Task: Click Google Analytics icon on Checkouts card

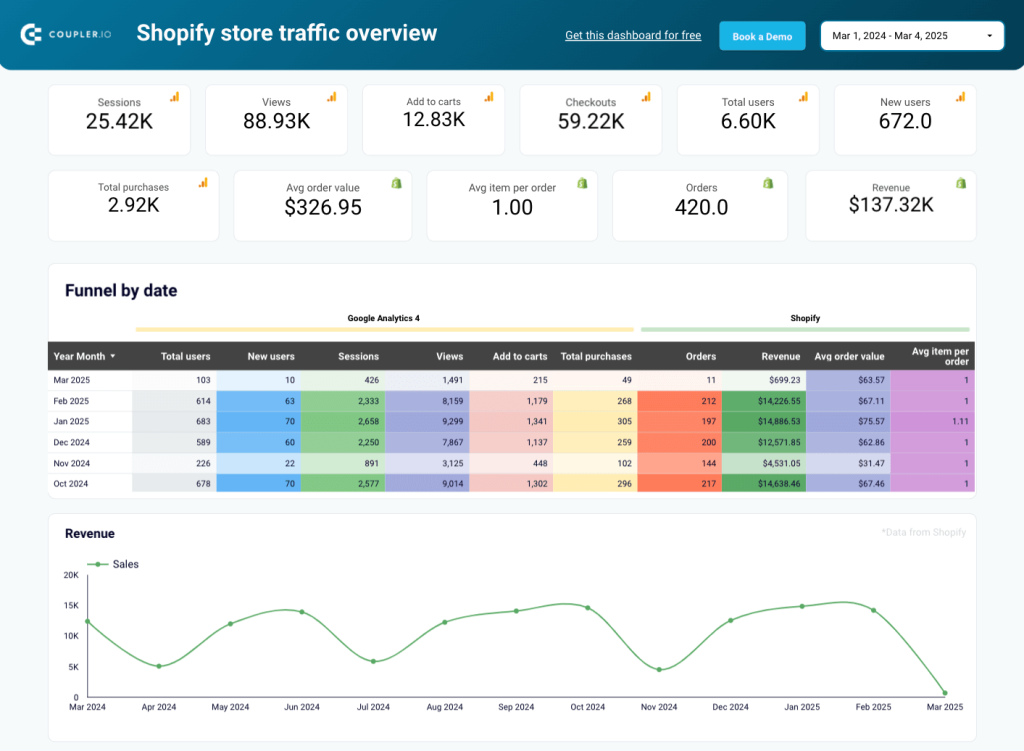Action: pos(646,97)
